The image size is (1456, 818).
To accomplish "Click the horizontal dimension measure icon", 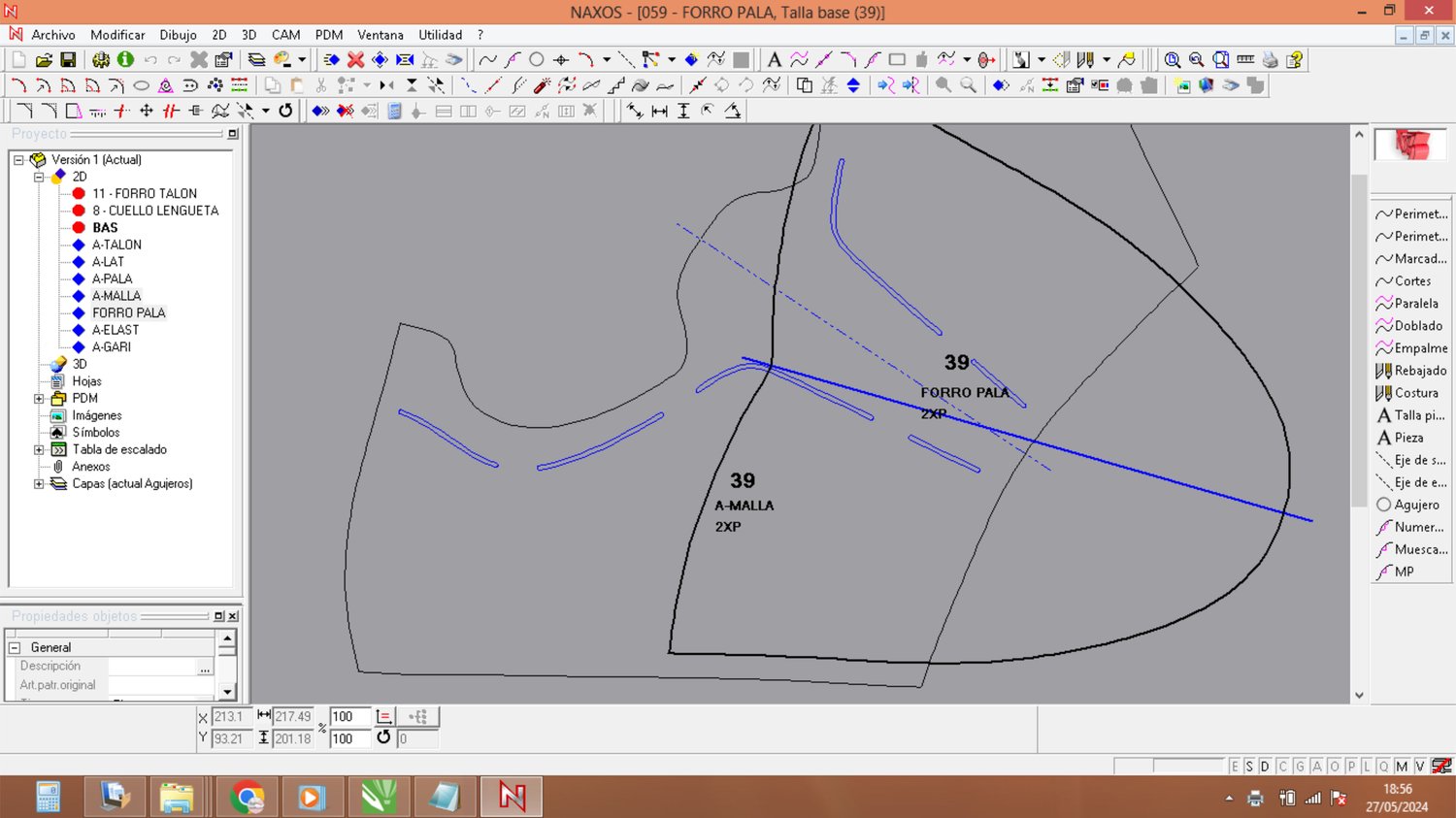I will pyautogui.click(x=659, y=111).
